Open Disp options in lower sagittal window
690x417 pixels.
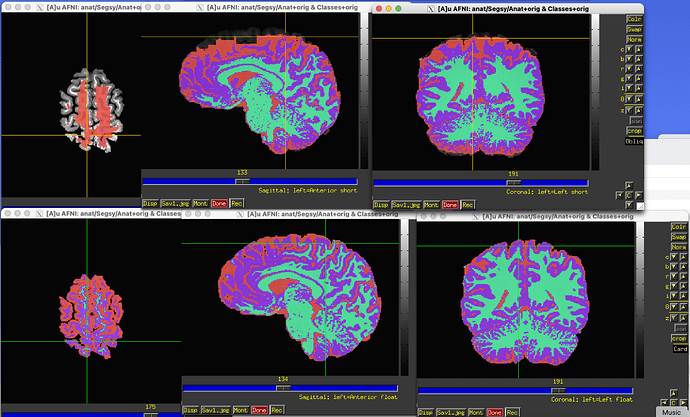point(190,410)
